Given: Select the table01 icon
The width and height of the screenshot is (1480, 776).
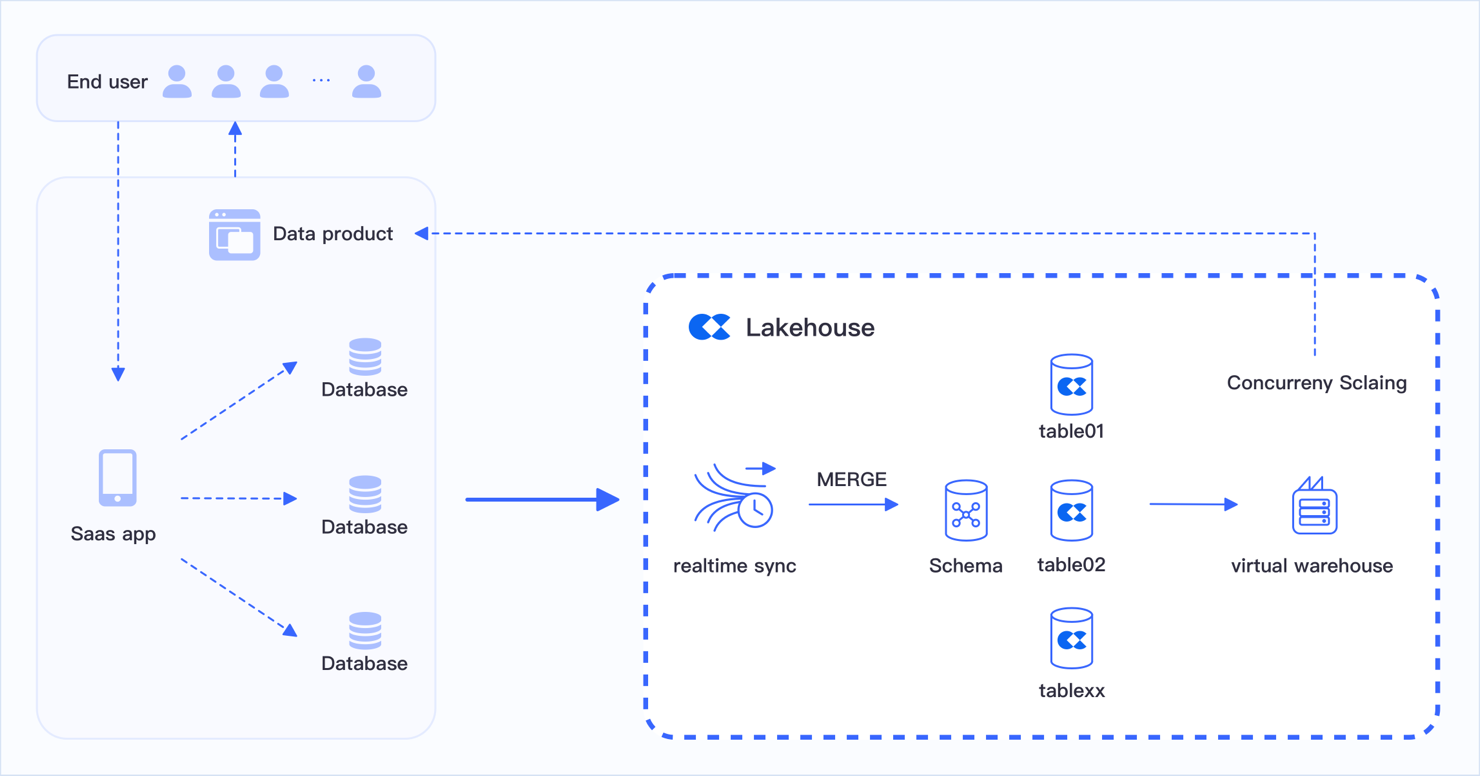Looking at the screenshot, I should [1071, 385].
